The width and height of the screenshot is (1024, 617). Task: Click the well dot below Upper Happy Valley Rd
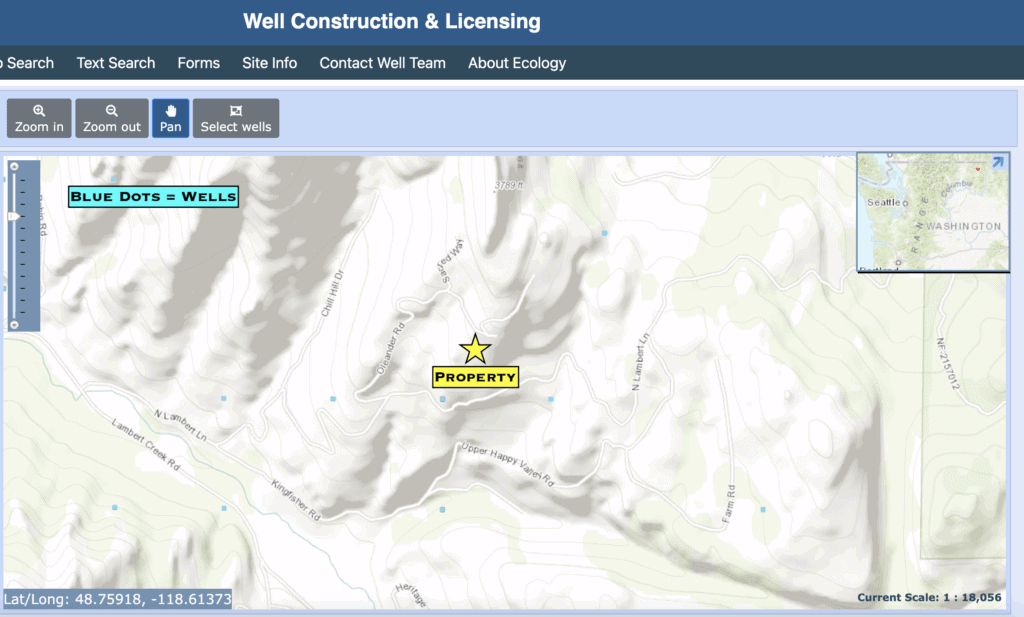tap(442, 509)
